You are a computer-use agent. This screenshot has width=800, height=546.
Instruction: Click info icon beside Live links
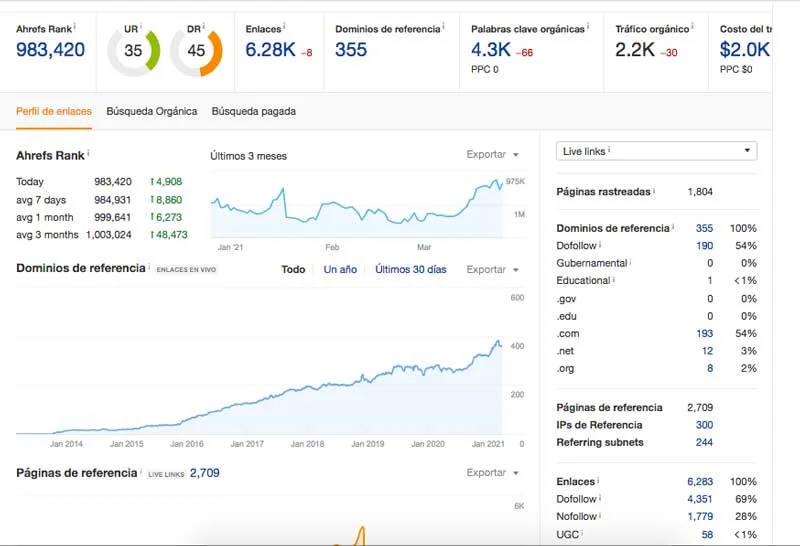point(609,149)
